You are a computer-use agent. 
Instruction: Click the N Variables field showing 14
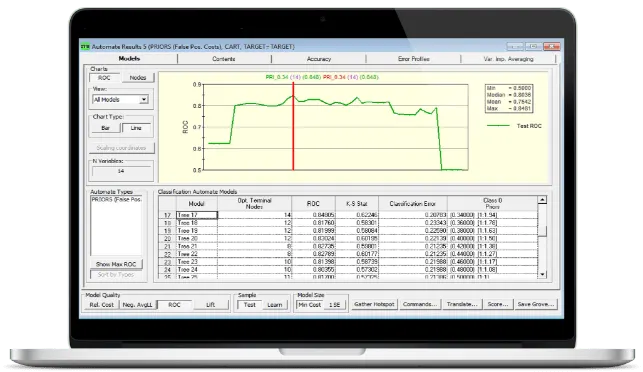pos(121,171)
